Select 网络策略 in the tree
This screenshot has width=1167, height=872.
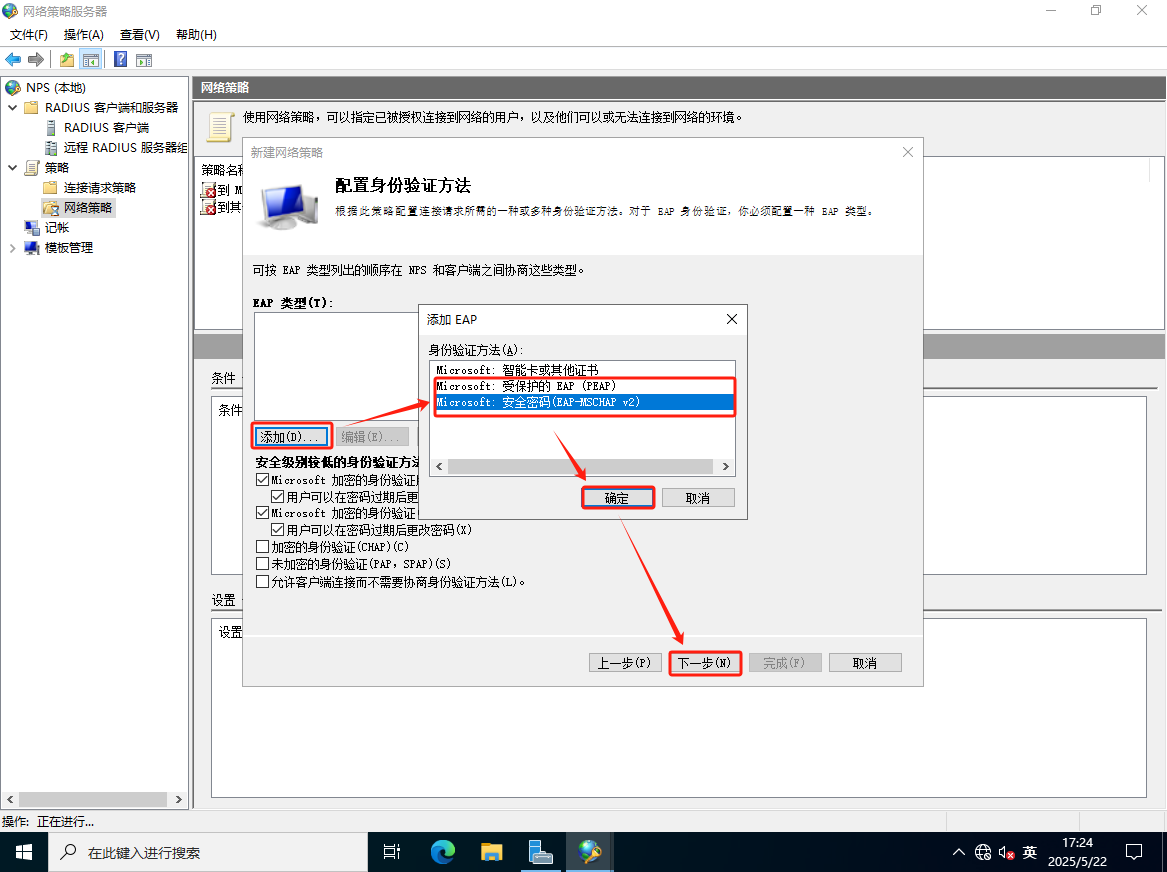pos(88,208)
